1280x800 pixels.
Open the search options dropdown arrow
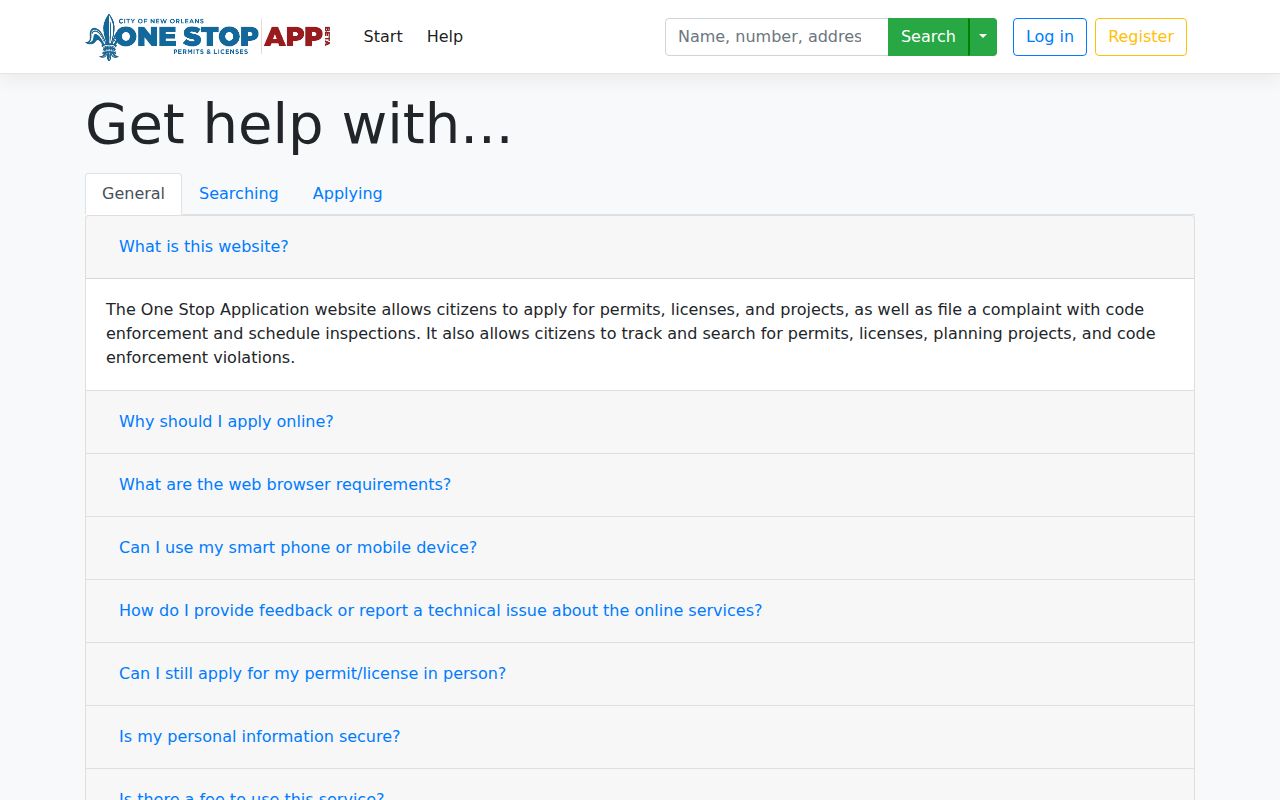(x=983, y=37)
